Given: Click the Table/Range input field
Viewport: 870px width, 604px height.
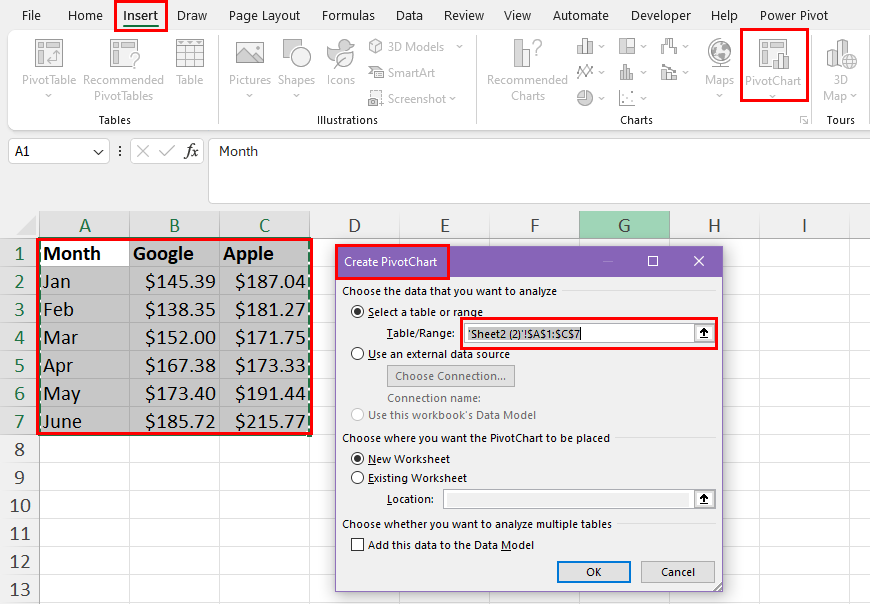Looking at the screenshot, I should click(579, 333).
